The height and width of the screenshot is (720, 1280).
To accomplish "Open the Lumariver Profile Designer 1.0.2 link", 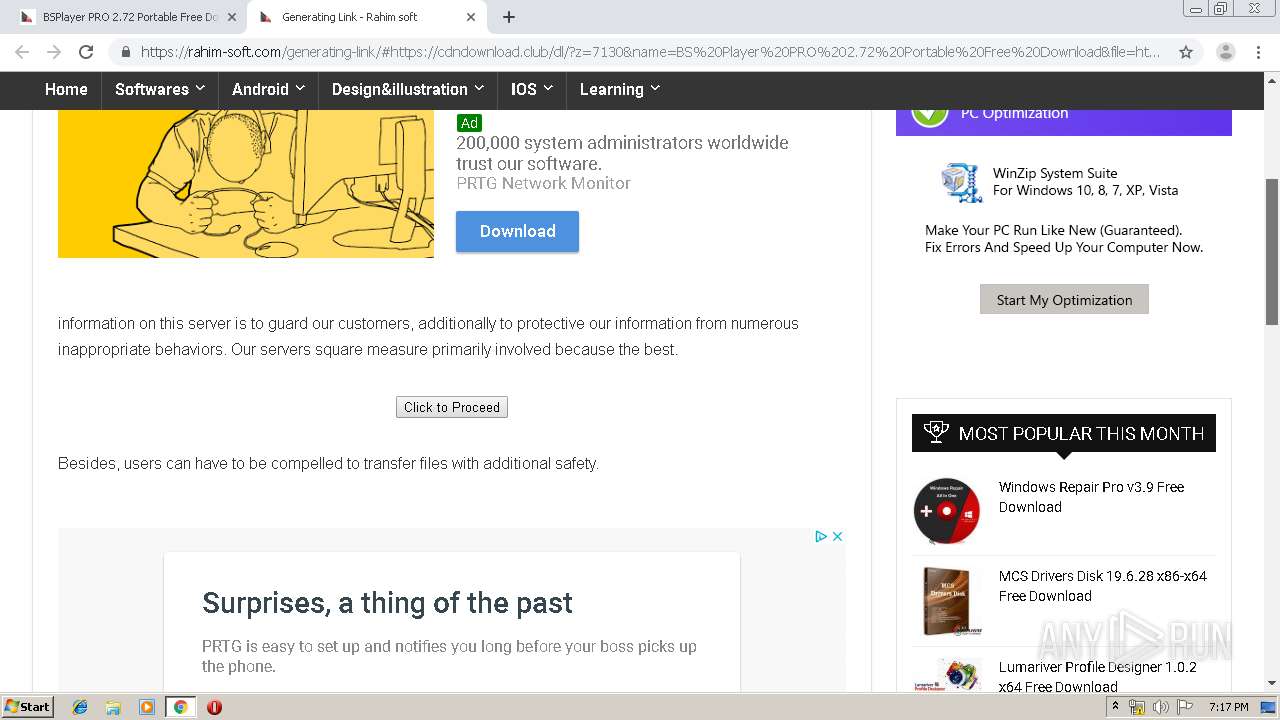I will click(1097, 677).
